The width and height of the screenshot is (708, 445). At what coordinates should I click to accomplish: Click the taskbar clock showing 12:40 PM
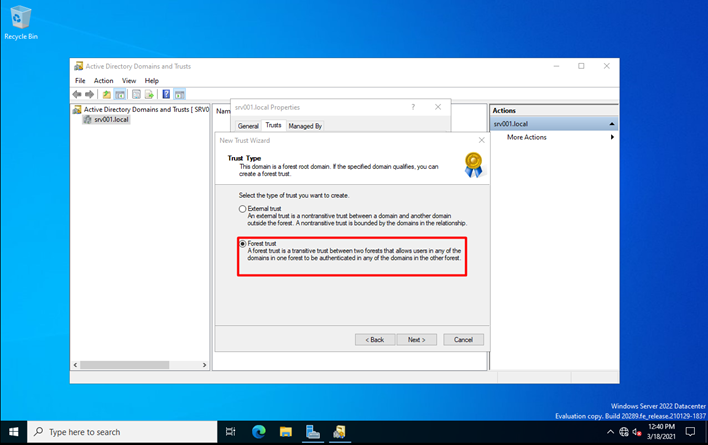tap(661, 431)
